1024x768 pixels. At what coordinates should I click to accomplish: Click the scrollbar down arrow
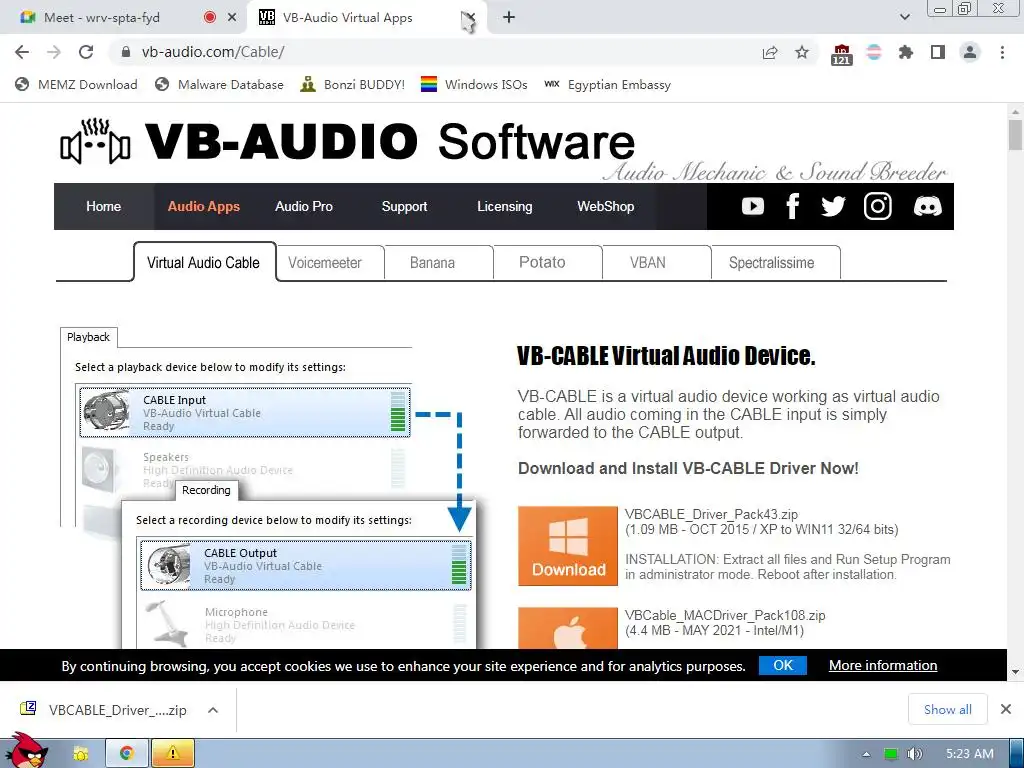click(1015, 671)
